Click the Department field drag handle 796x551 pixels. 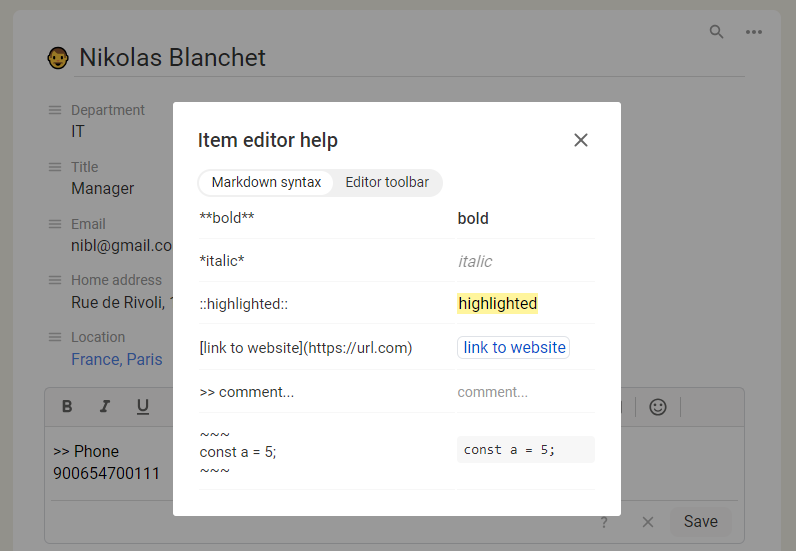(55, 110)
